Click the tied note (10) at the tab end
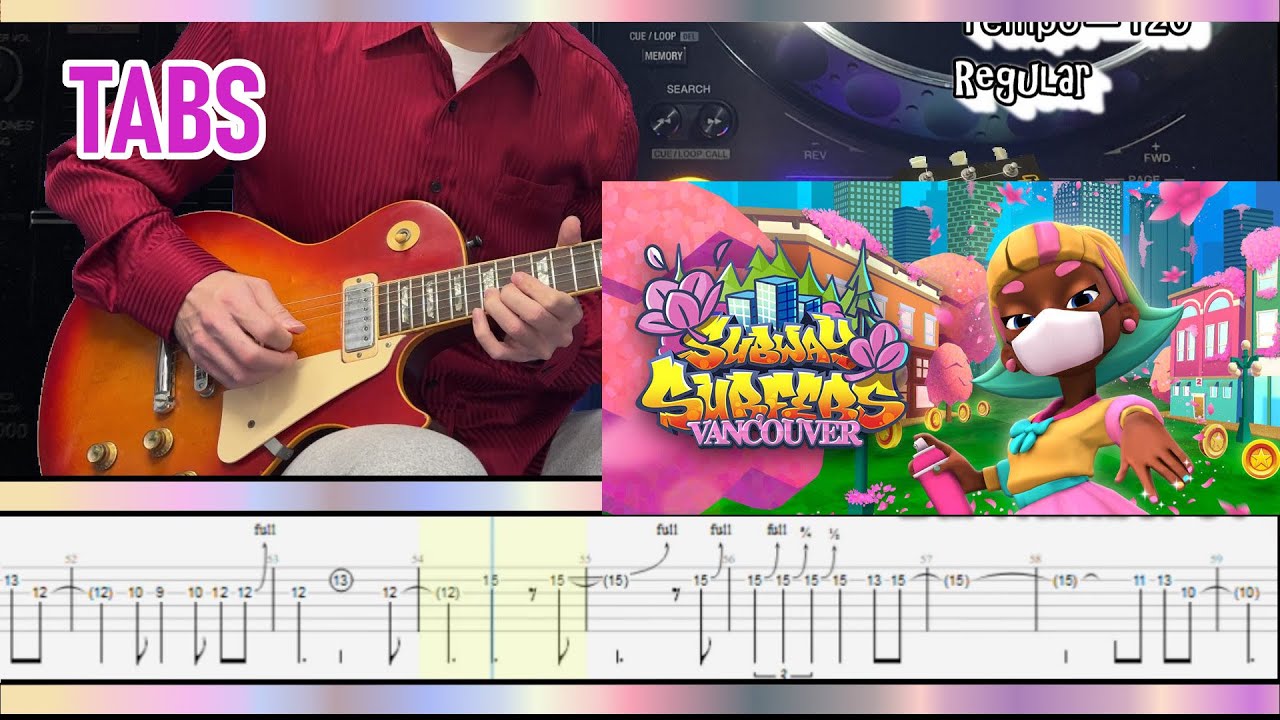Image resolution: width=1280 pixels, height=720 pixels. point(1246,592)
